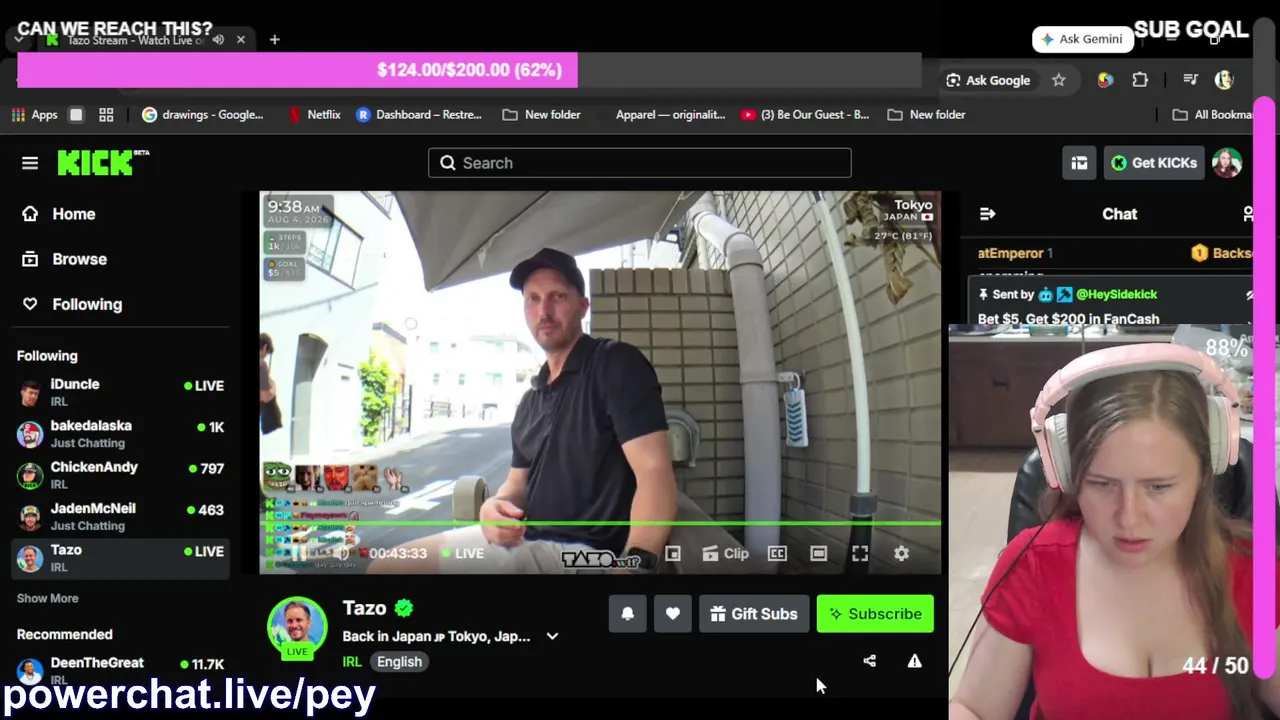Open iDuncle channel in Following list
The width and height of the screenshot is (1280, 720).
[x=120, y=392]
